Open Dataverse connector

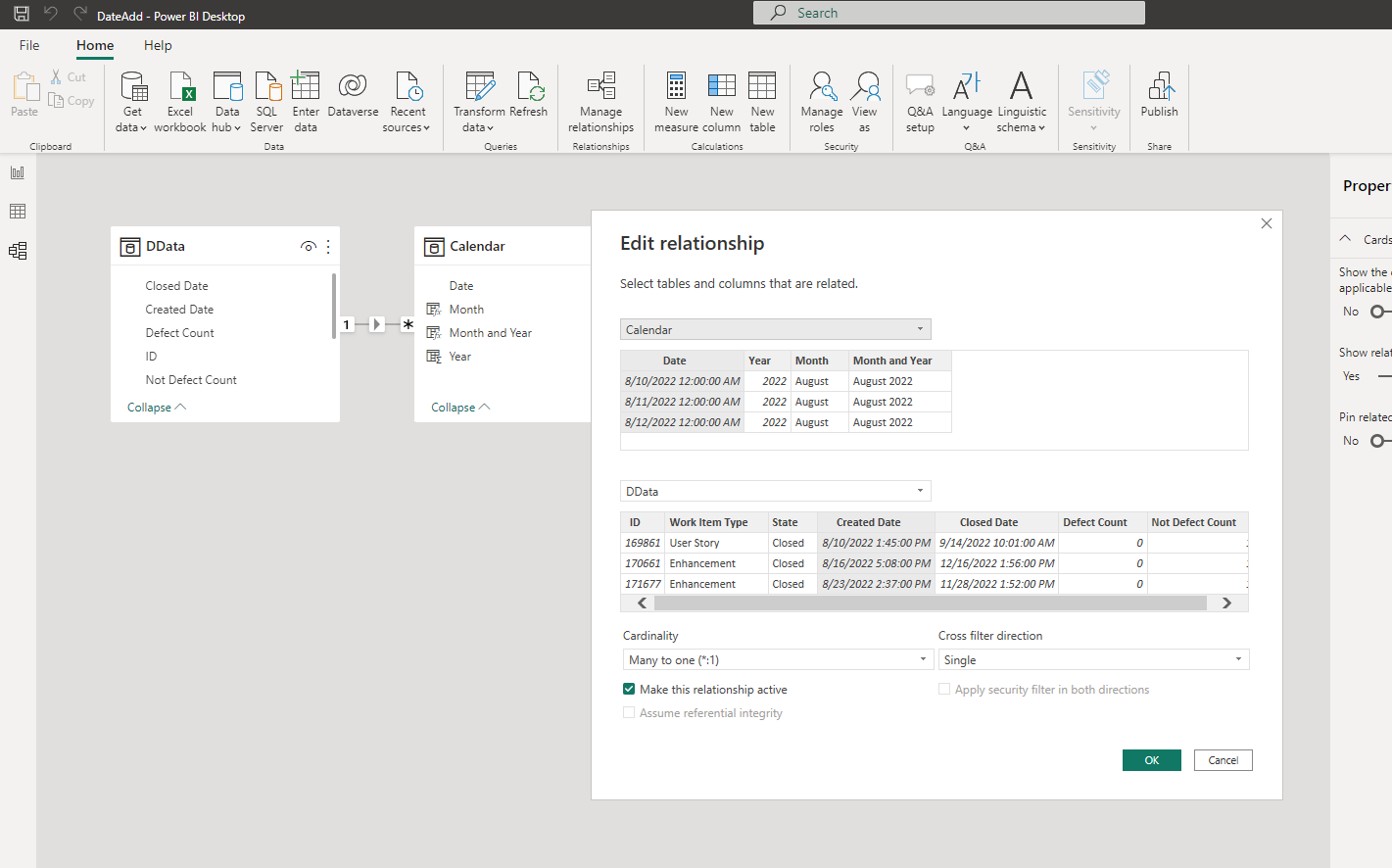[353, 96]
